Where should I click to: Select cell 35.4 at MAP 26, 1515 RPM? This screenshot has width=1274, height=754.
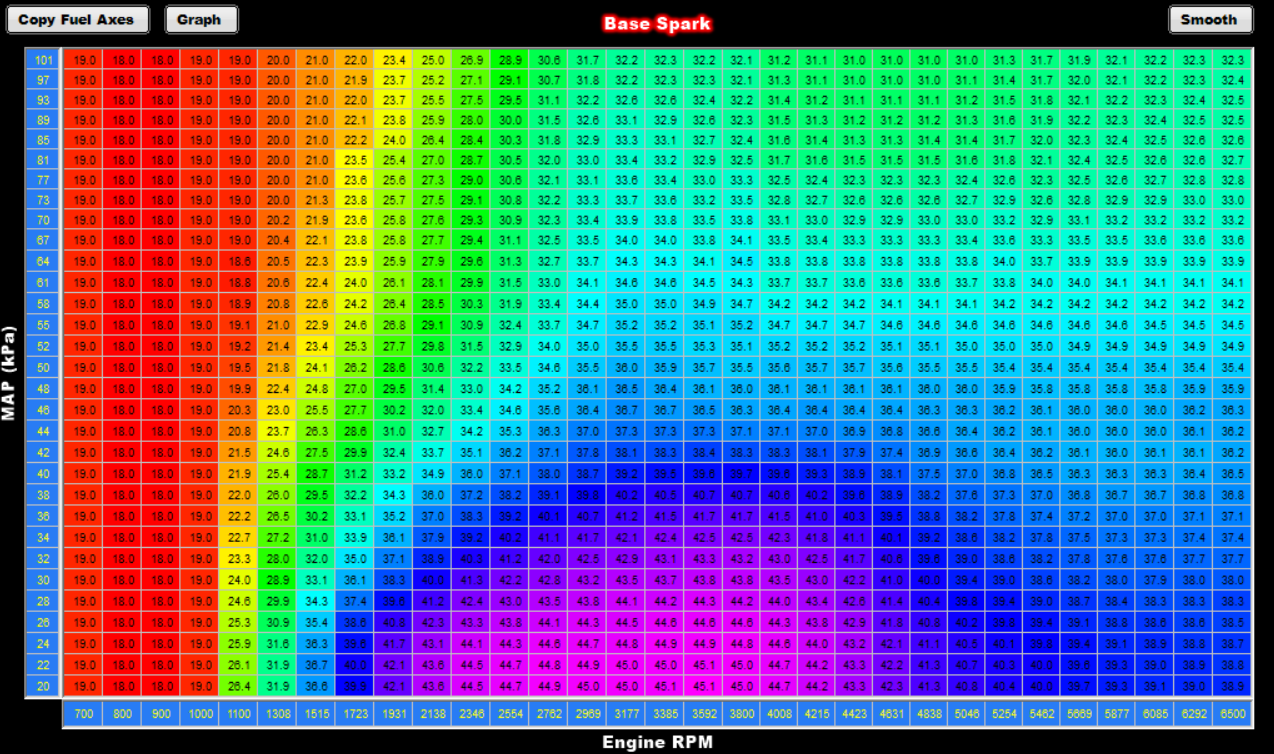pyautogui.click(x=316, y=622)
